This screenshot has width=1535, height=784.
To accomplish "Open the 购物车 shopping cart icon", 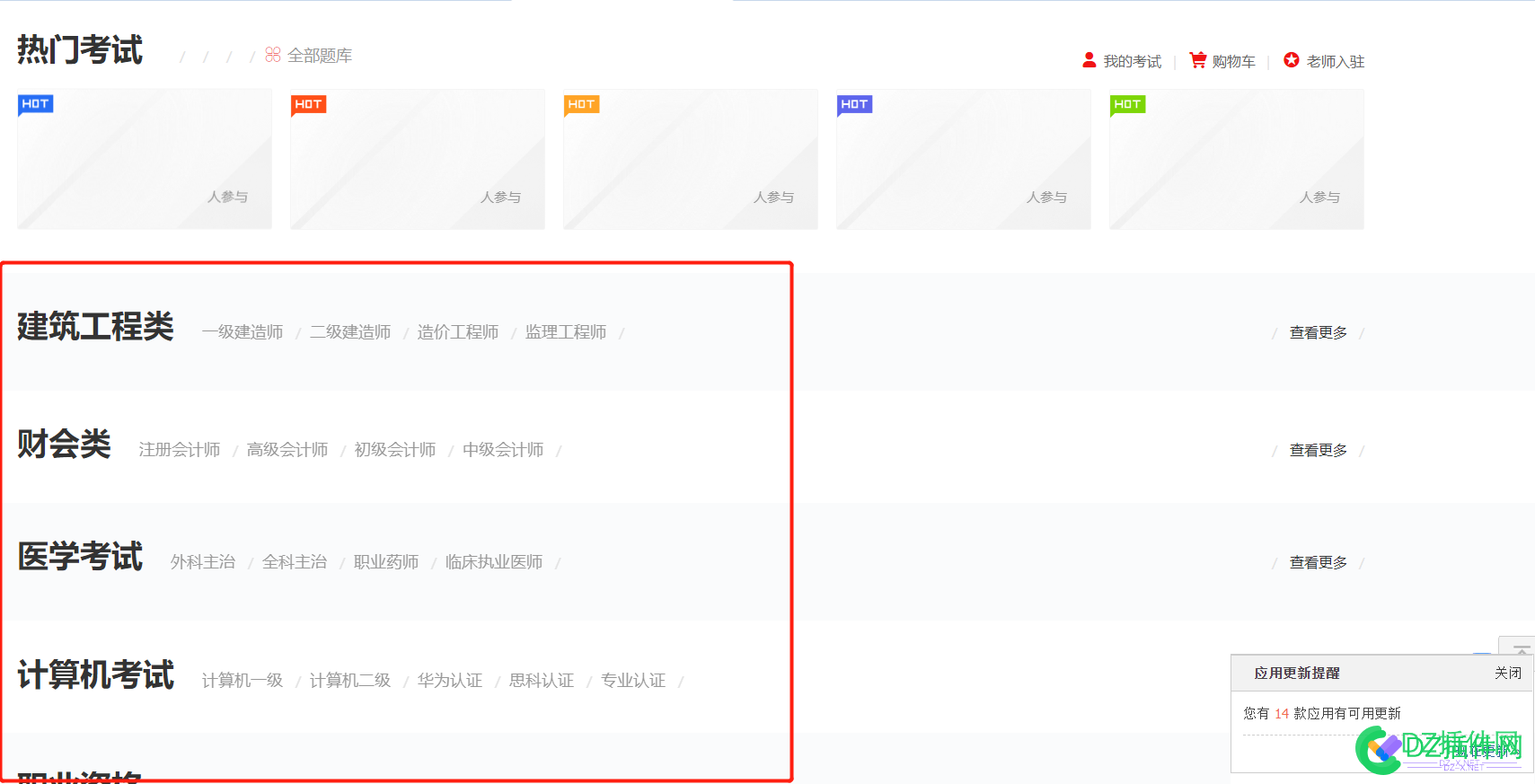I will coord(1197,60).
